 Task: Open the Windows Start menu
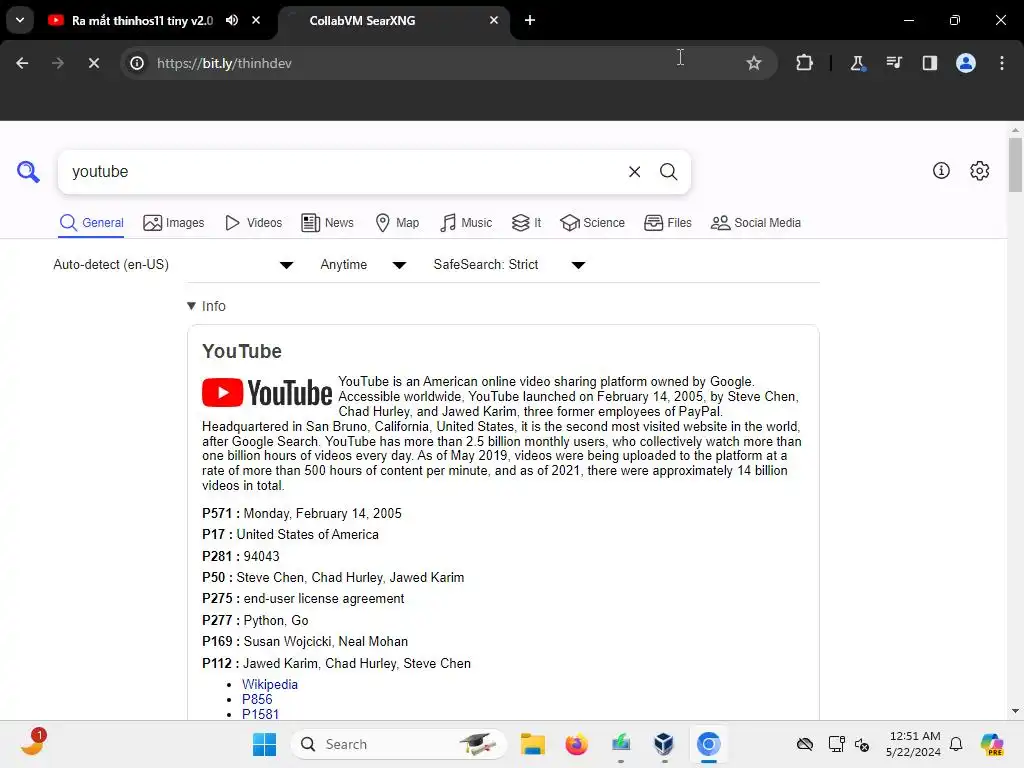click(x=264, y=744)
